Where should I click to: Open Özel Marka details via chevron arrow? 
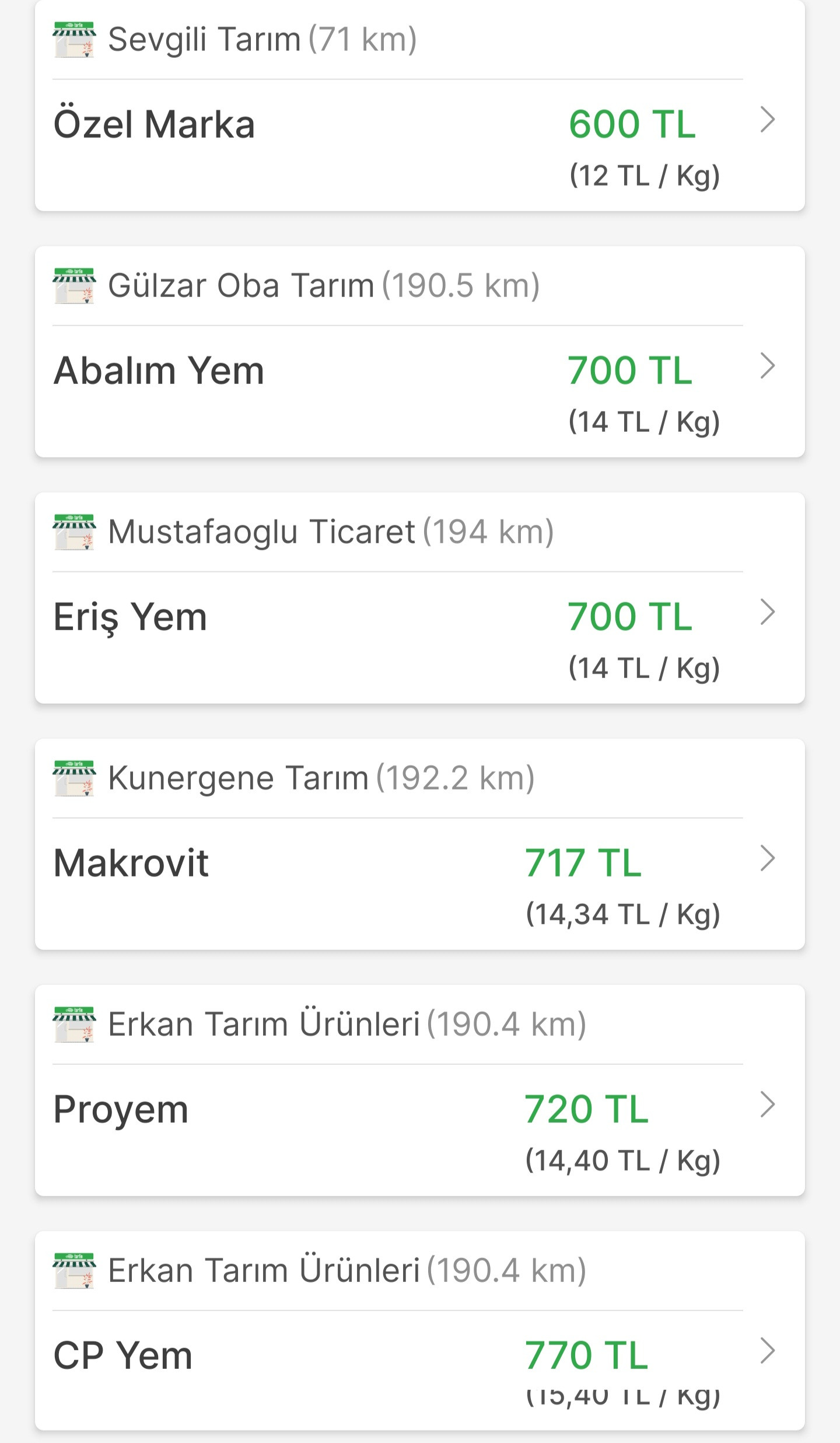[x=768, y=120]
